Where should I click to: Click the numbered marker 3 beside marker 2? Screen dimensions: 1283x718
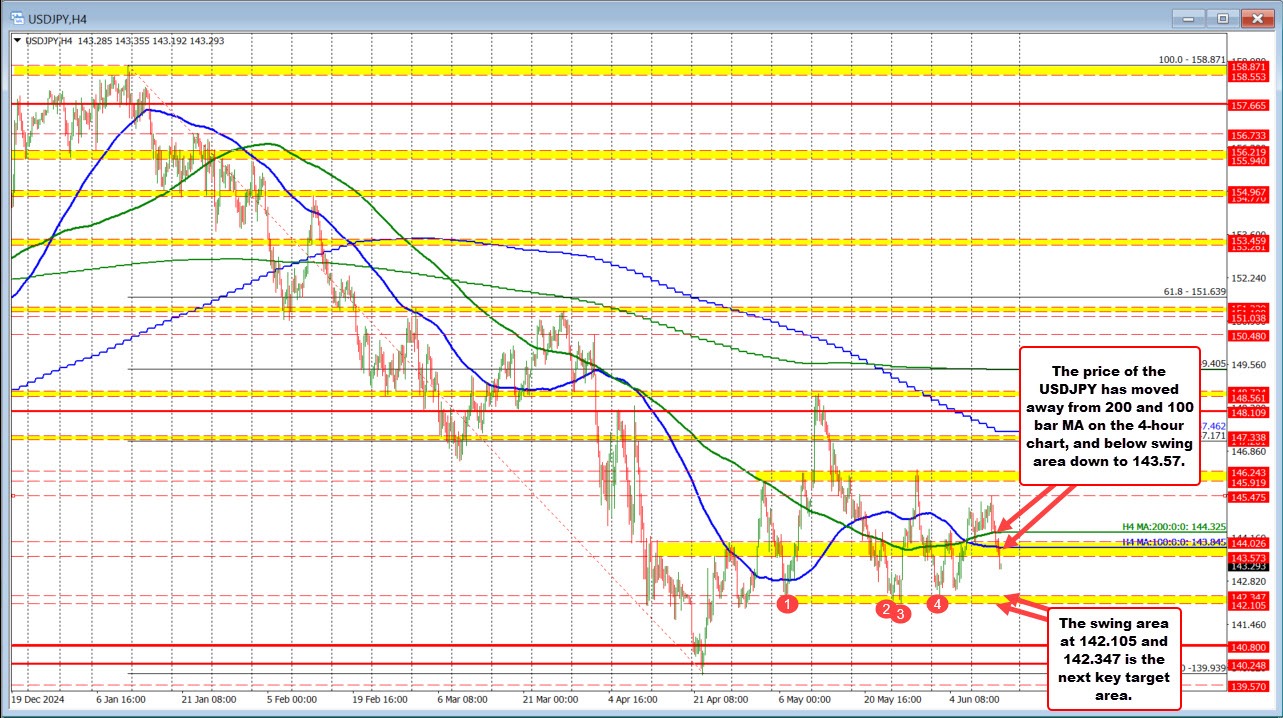point(899,614)
